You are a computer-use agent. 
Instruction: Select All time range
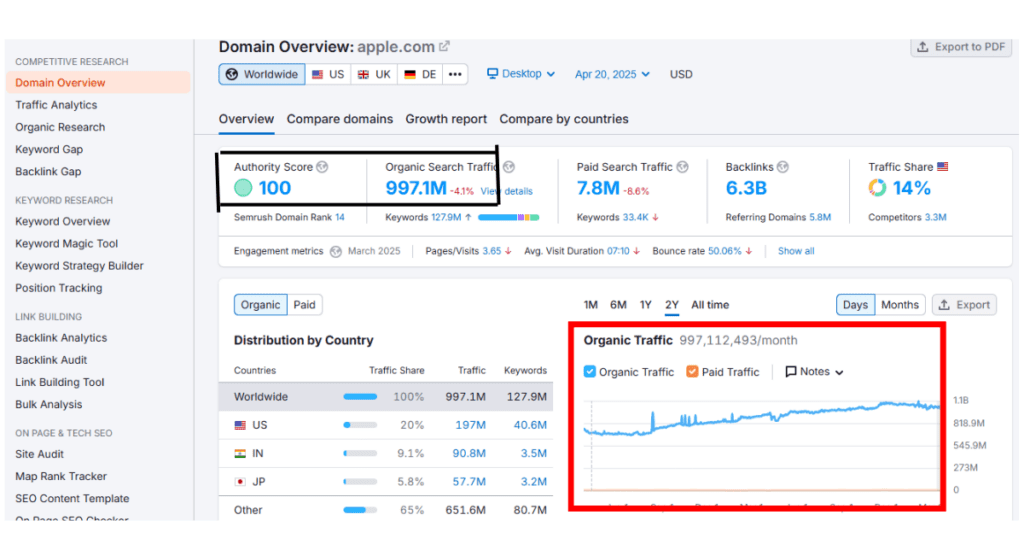[x=710, y=305]
